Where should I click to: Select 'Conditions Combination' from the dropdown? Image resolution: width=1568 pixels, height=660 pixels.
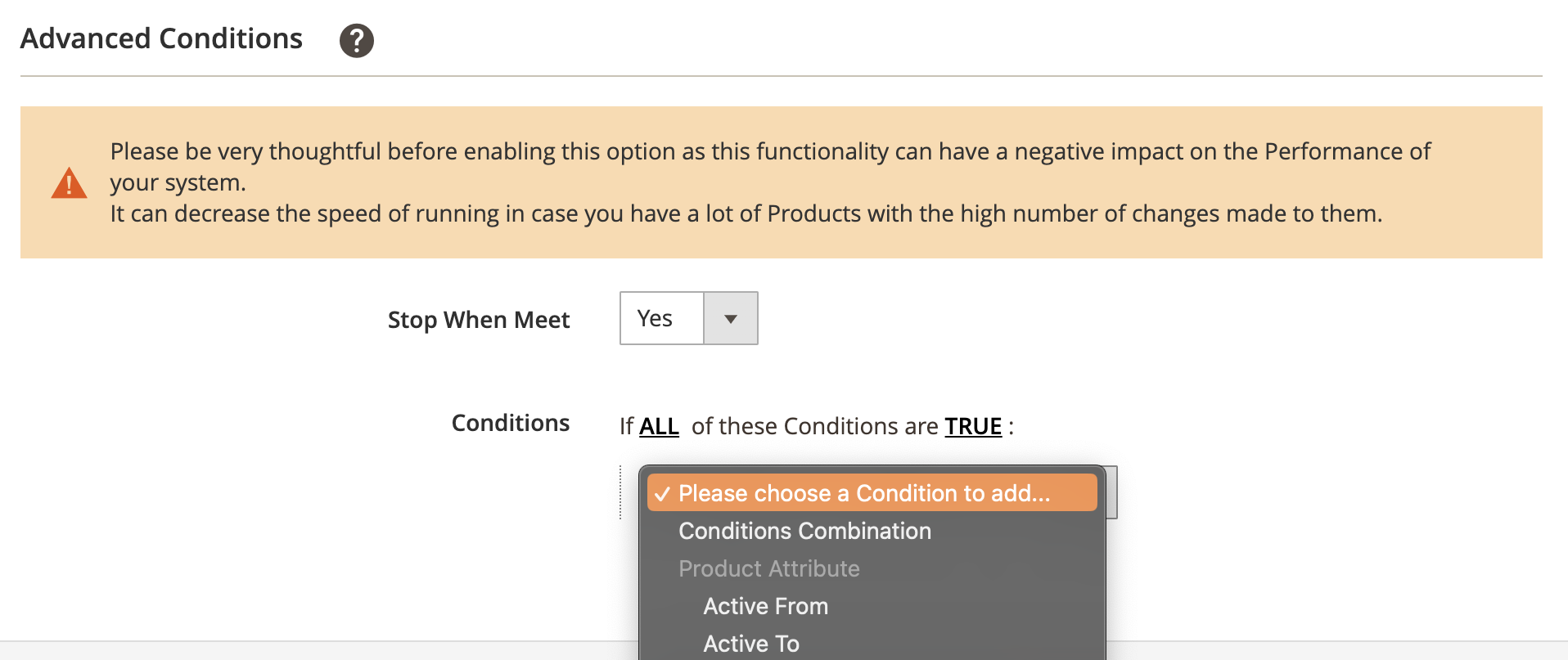[x=804, y=531]
